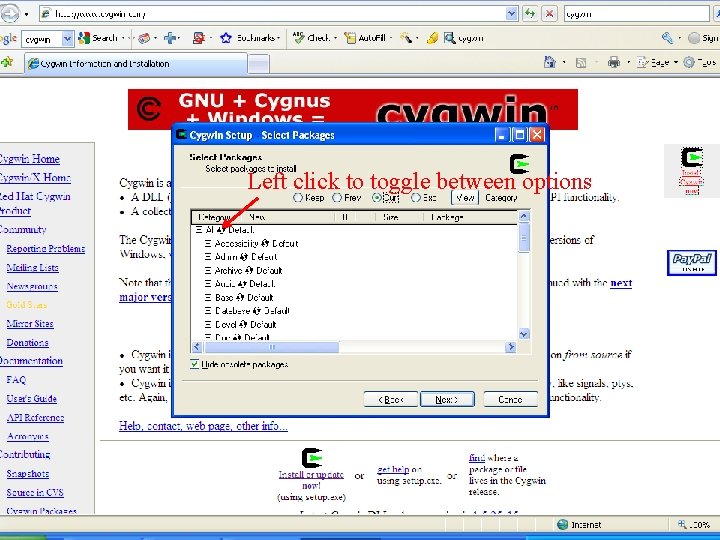Expand the Database category node
The width and height of the screenshot is (720, 540).
pyautogui.click(x=208, y=311)
